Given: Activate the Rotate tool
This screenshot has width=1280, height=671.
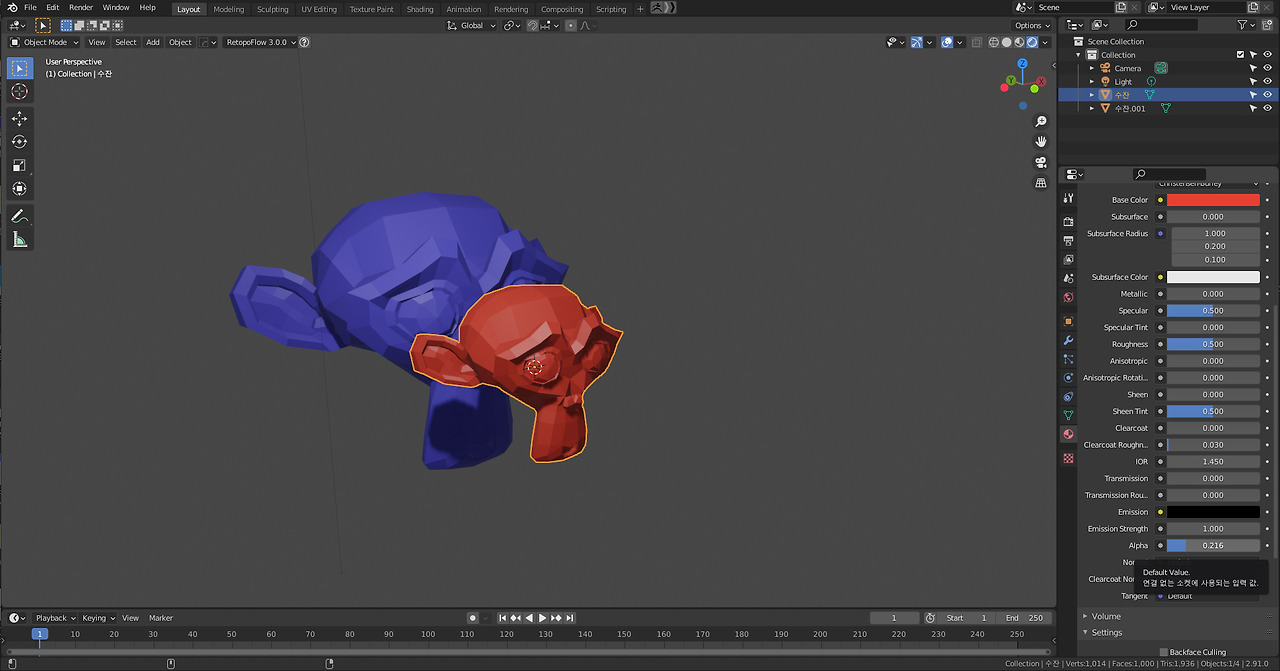Looking at the screenshot, I should pos(20,142).
